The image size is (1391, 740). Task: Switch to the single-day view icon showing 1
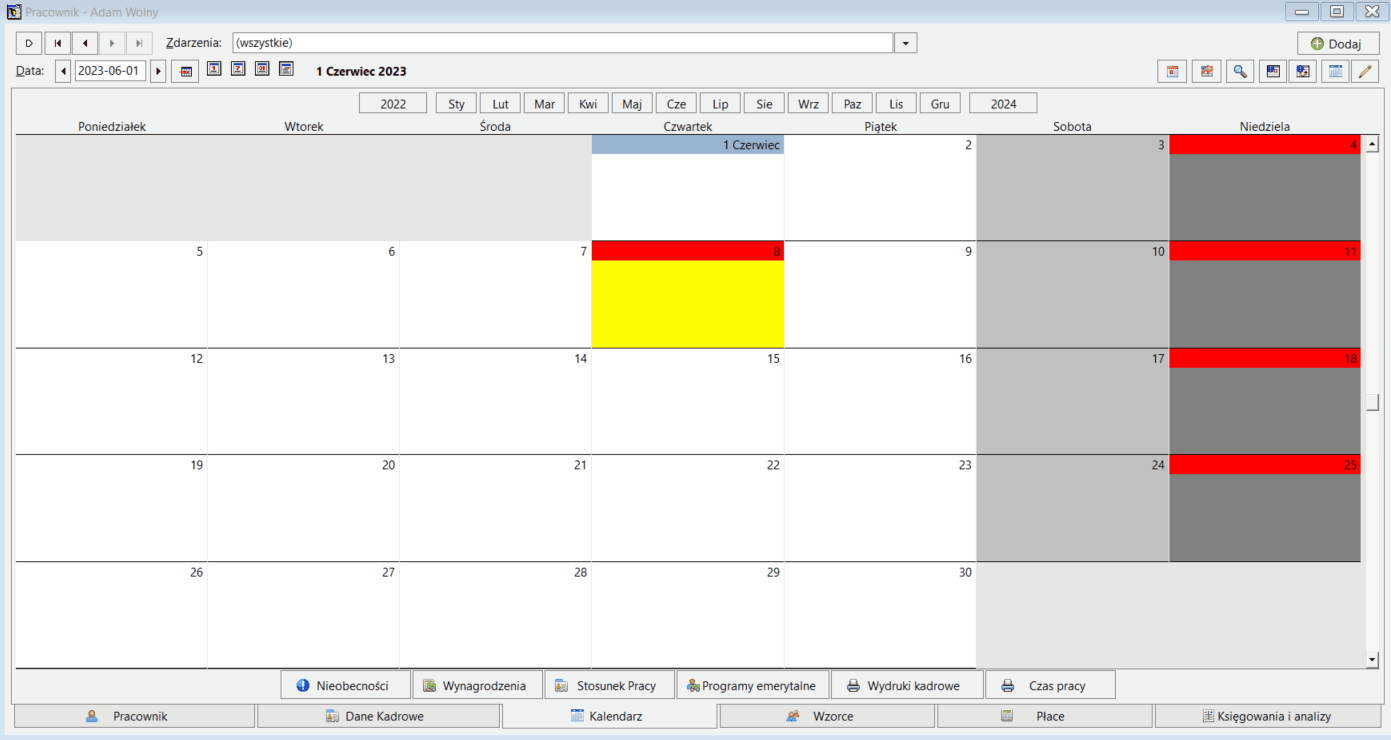point(214,69)
